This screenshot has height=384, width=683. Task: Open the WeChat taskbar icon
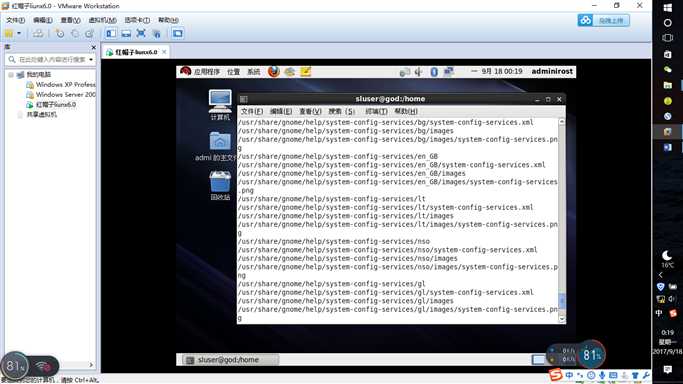click(x=667, y=69)
